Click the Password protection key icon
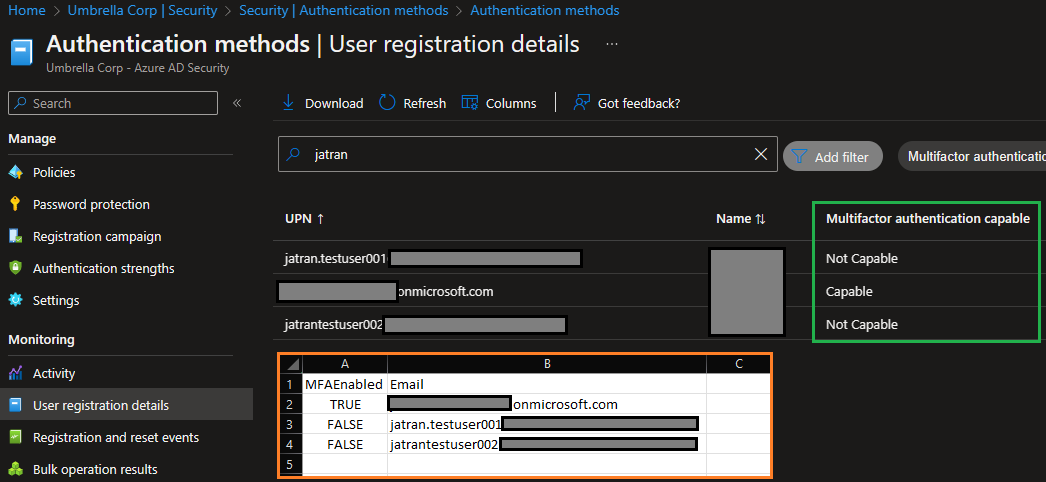 (x=16, y=204)
